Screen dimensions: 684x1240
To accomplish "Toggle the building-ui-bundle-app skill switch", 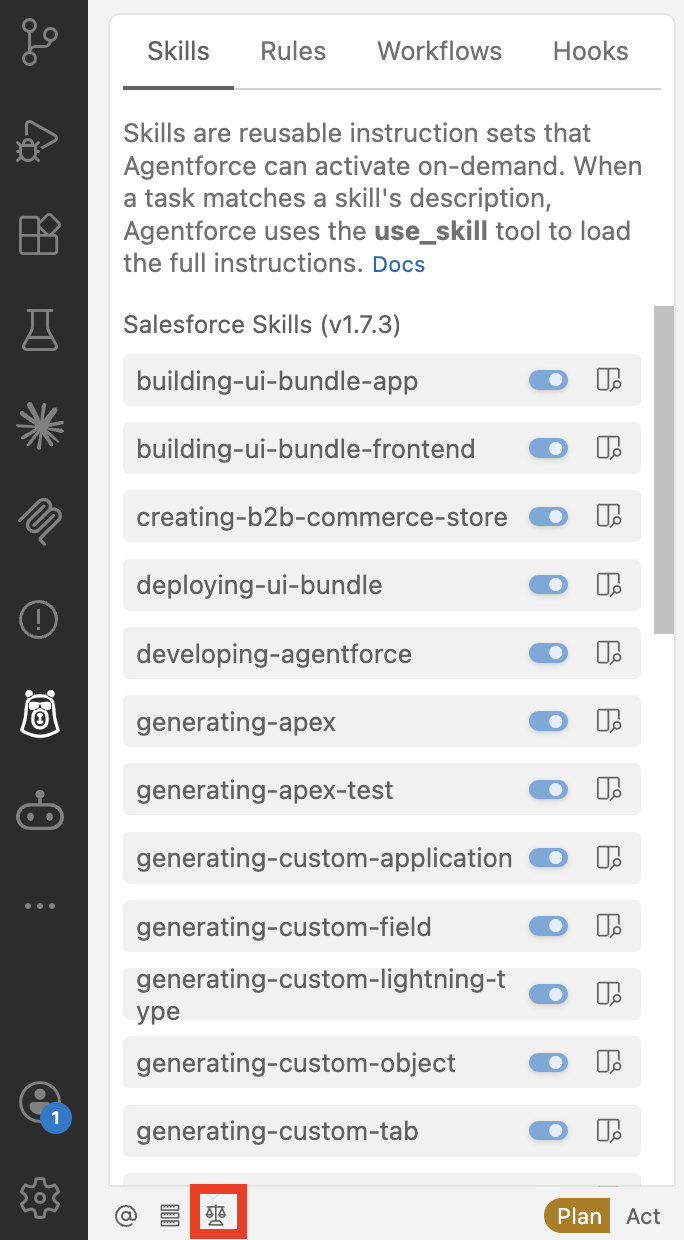I will click(x=548, y=380).
